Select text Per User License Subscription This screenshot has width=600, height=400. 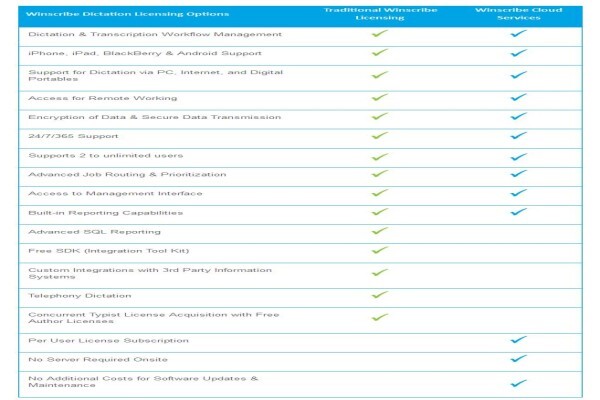[x=109, y=341]
